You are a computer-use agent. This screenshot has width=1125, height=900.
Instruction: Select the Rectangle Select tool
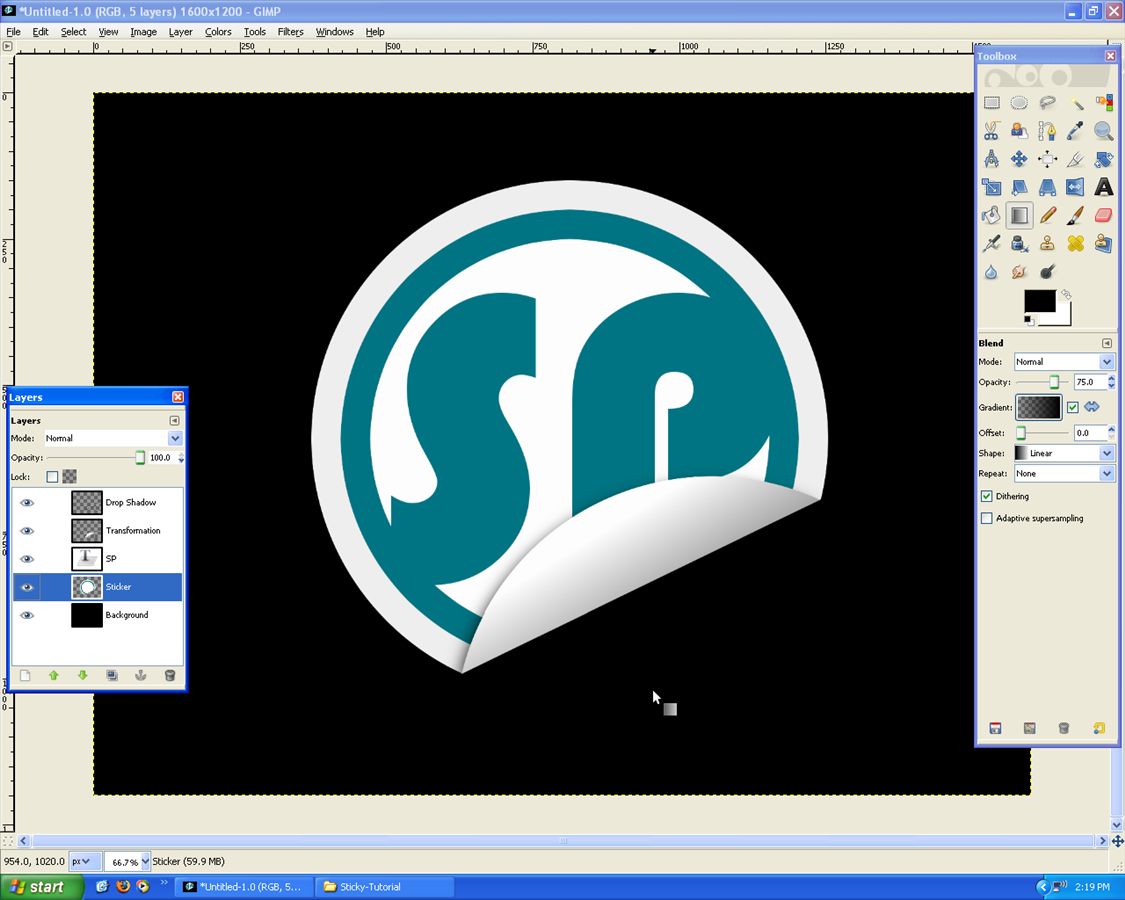[x=992, y=103]
